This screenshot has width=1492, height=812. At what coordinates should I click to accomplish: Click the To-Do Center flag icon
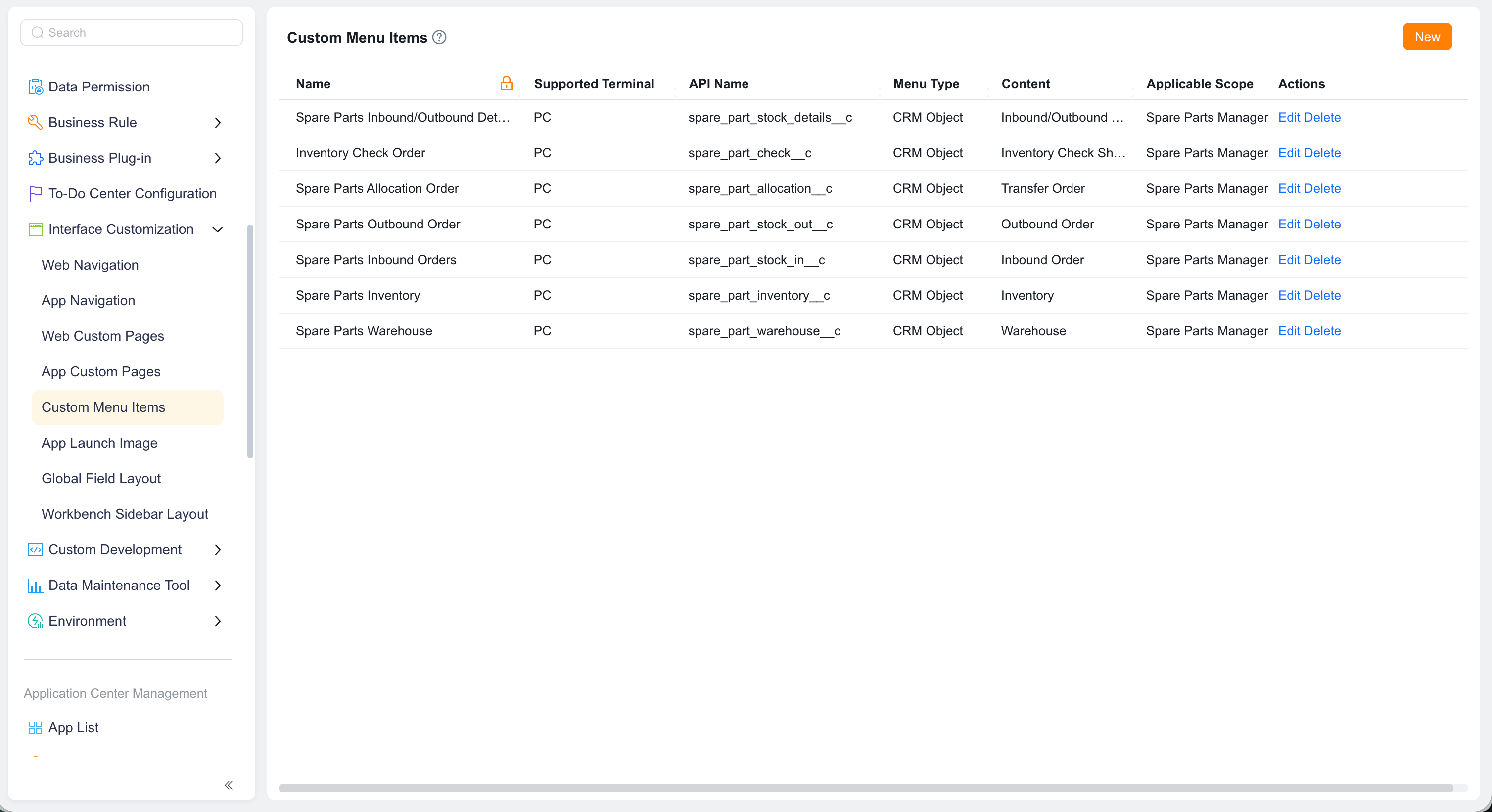click(35, 193)
